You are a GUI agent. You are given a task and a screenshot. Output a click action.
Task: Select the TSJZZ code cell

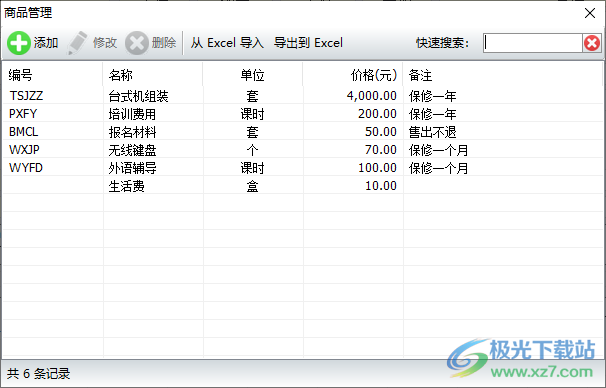coord(26,96)
